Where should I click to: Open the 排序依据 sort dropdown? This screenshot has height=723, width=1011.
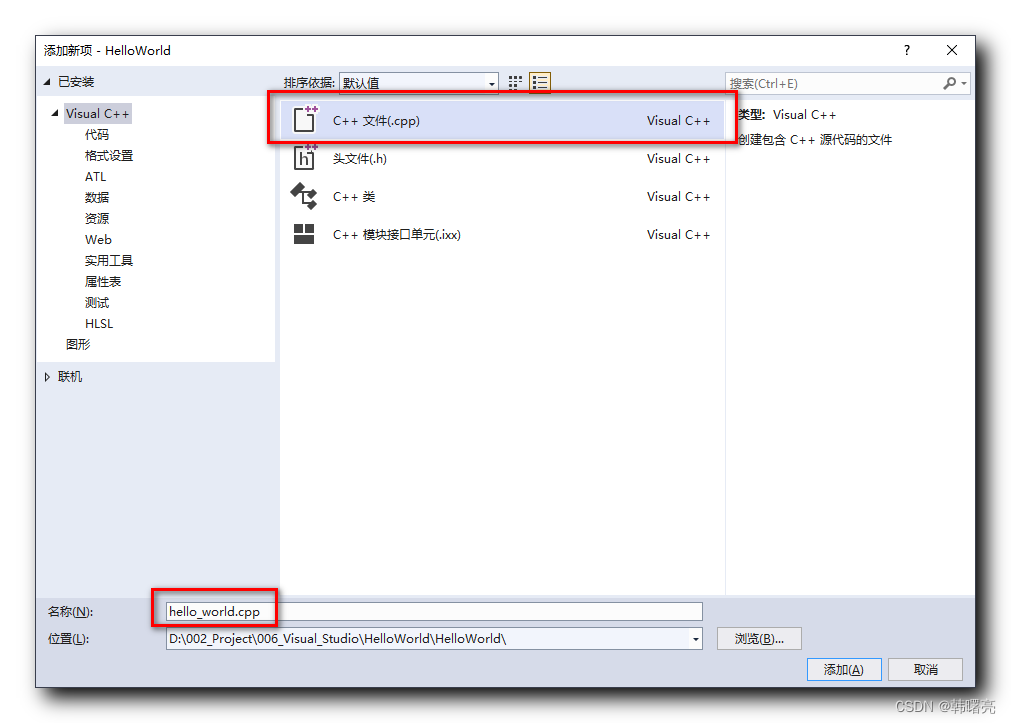[419, 83]
